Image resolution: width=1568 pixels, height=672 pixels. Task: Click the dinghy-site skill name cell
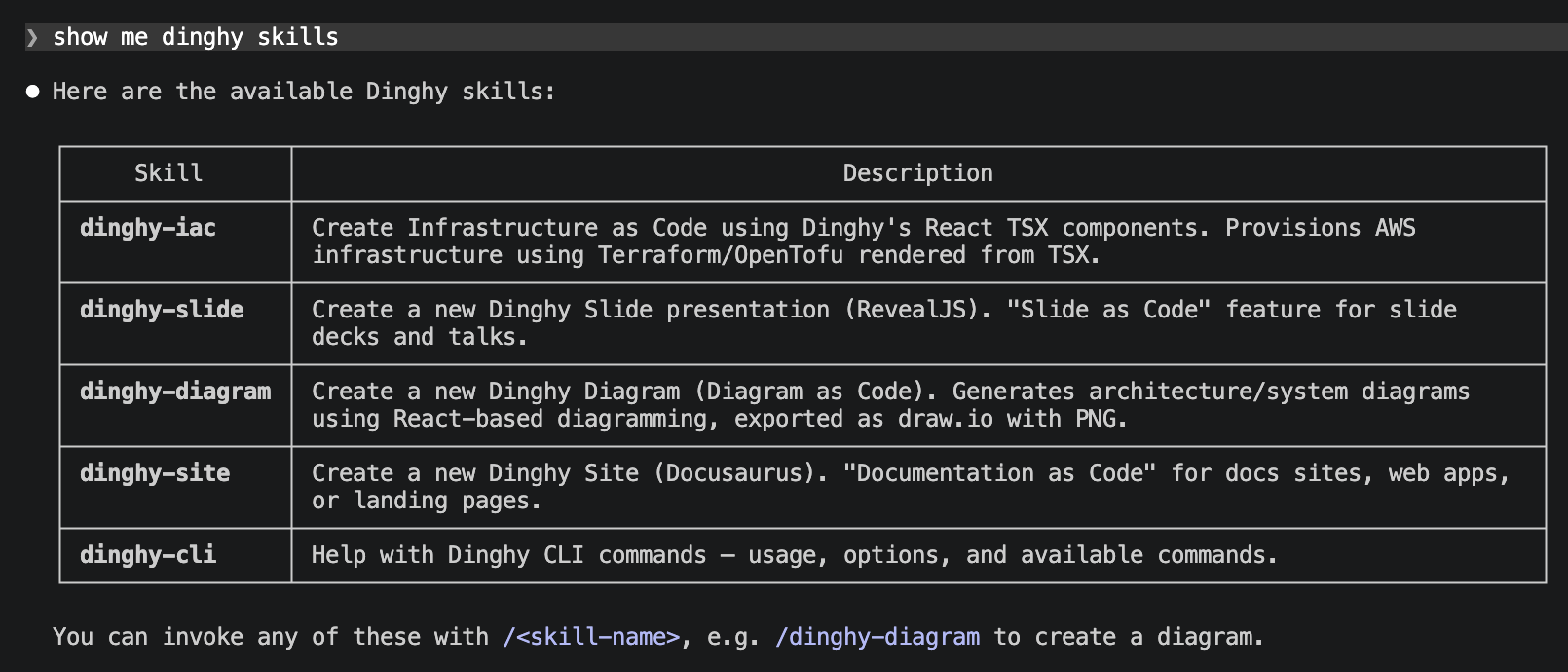pyautogui.click(x=155, y=473)
